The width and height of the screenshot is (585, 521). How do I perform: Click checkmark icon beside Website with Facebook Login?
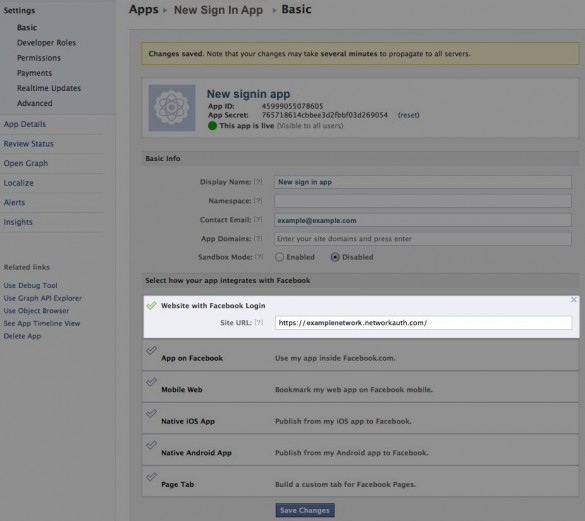click(x=151, y=306)
